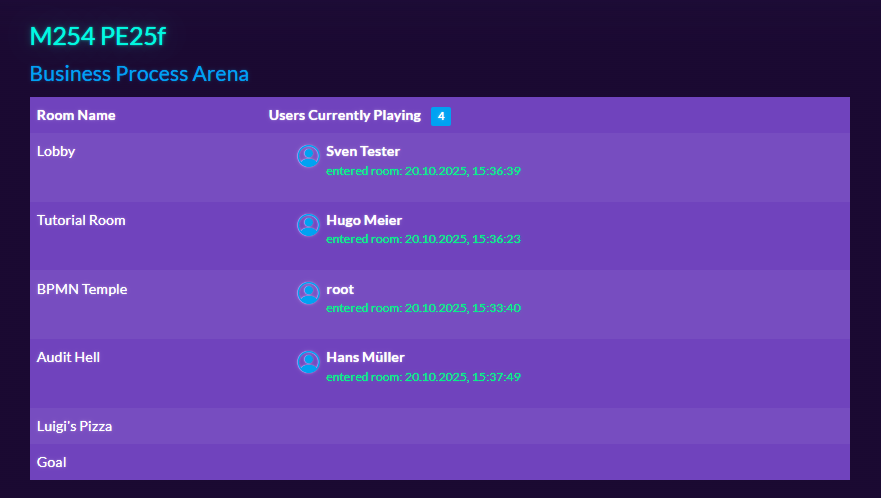Click the Hugo Meier user name
This screenshot has width=881, height=498.
click(x=364, y=220)
